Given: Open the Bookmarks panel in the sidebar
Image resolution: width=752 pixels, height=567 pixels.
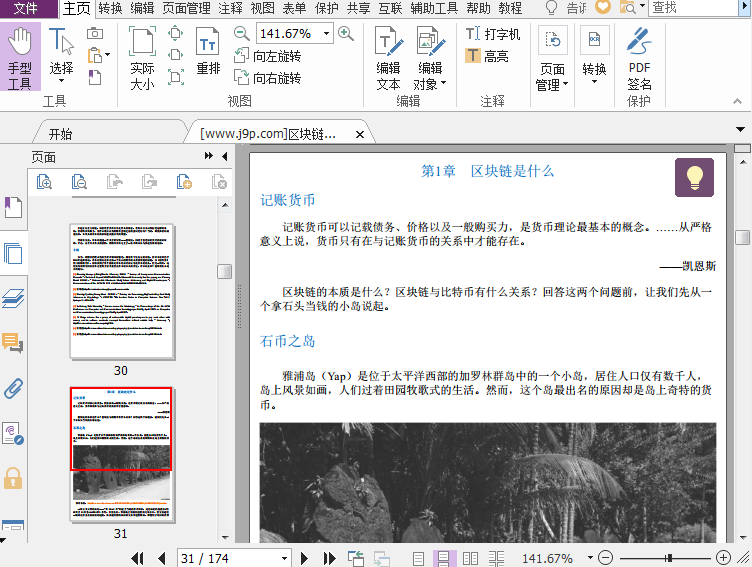Looking at the screenshot, I should click(13, 208).
